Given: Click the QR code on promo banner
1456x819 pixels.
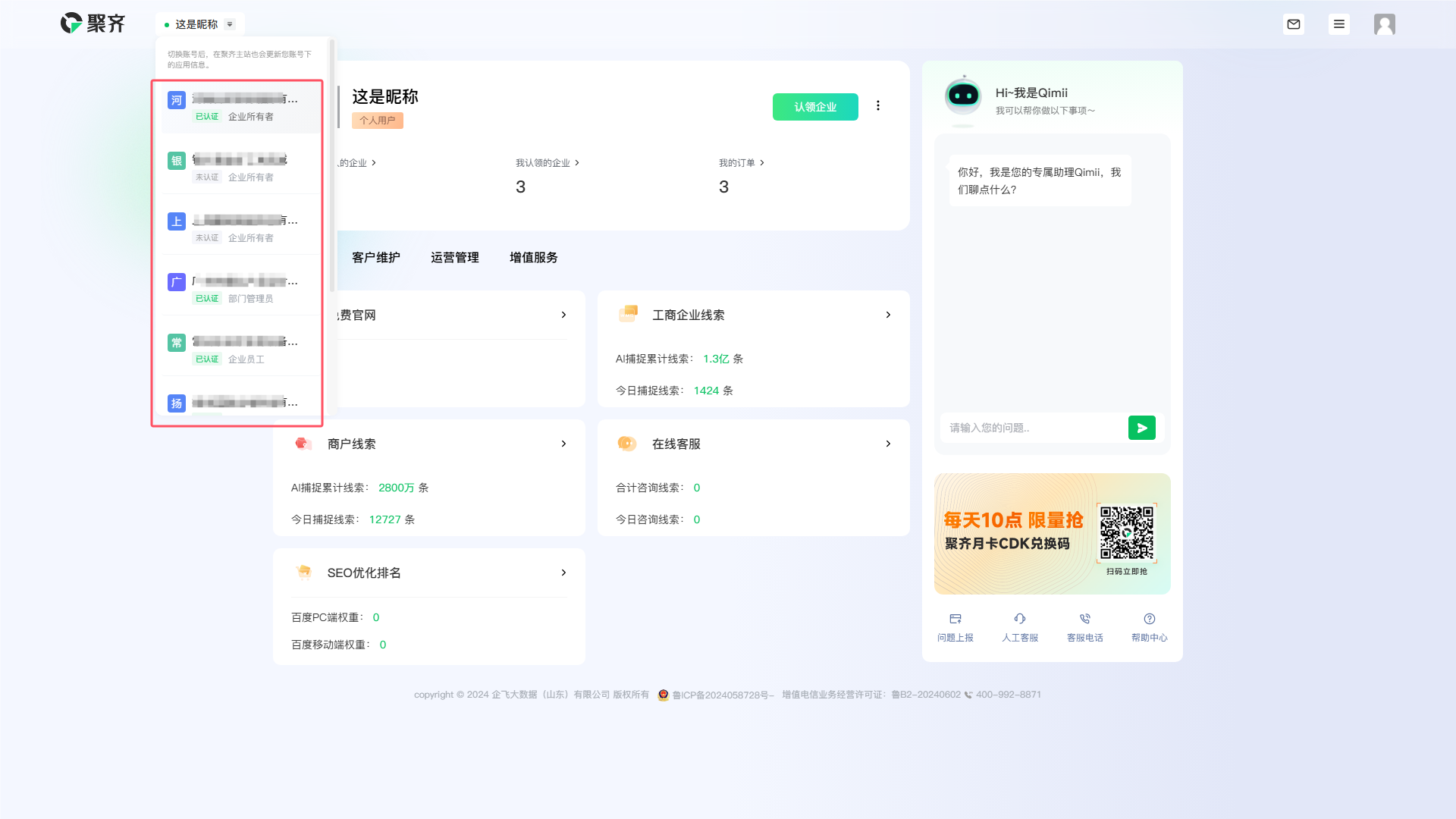Looking at the screenshot, I should point(1127,533).
